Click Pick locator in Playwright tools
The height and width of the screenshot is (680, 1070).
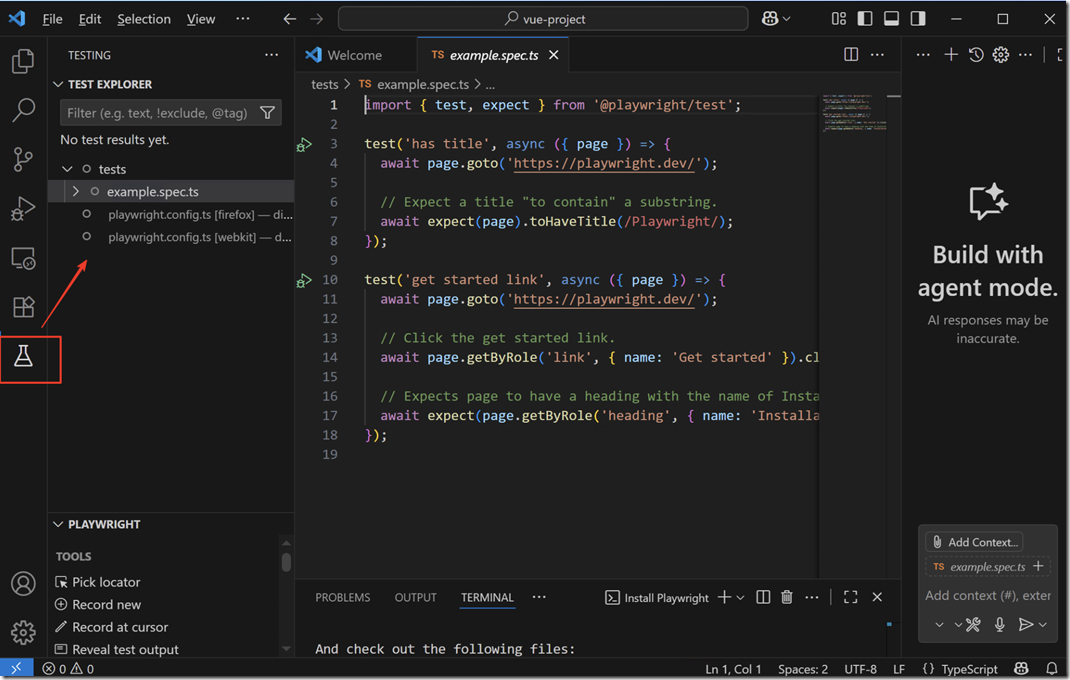pos(106,582)
